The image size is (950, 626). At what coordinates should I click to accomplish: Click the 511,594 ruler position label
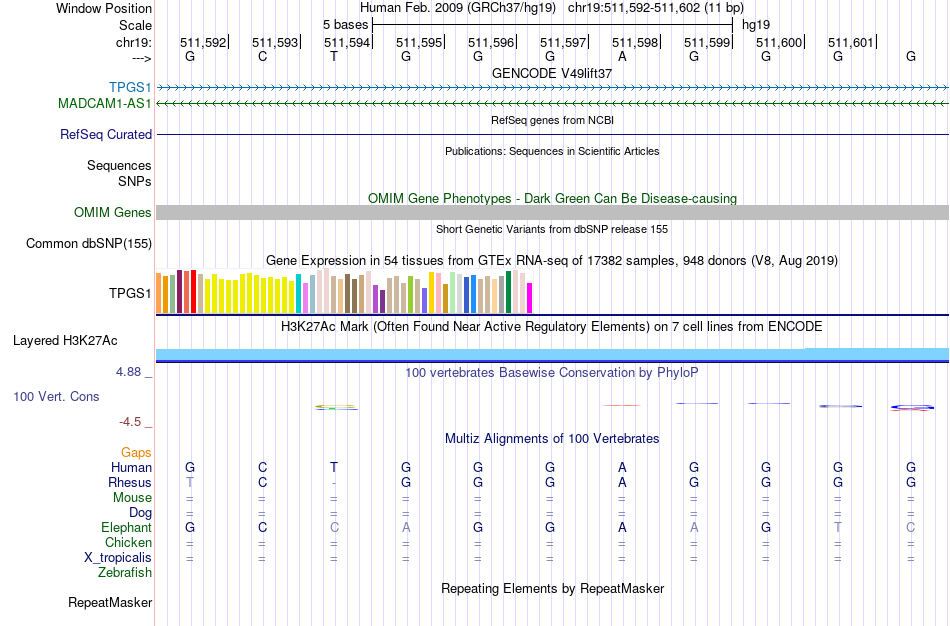click(x=347, y=42)
